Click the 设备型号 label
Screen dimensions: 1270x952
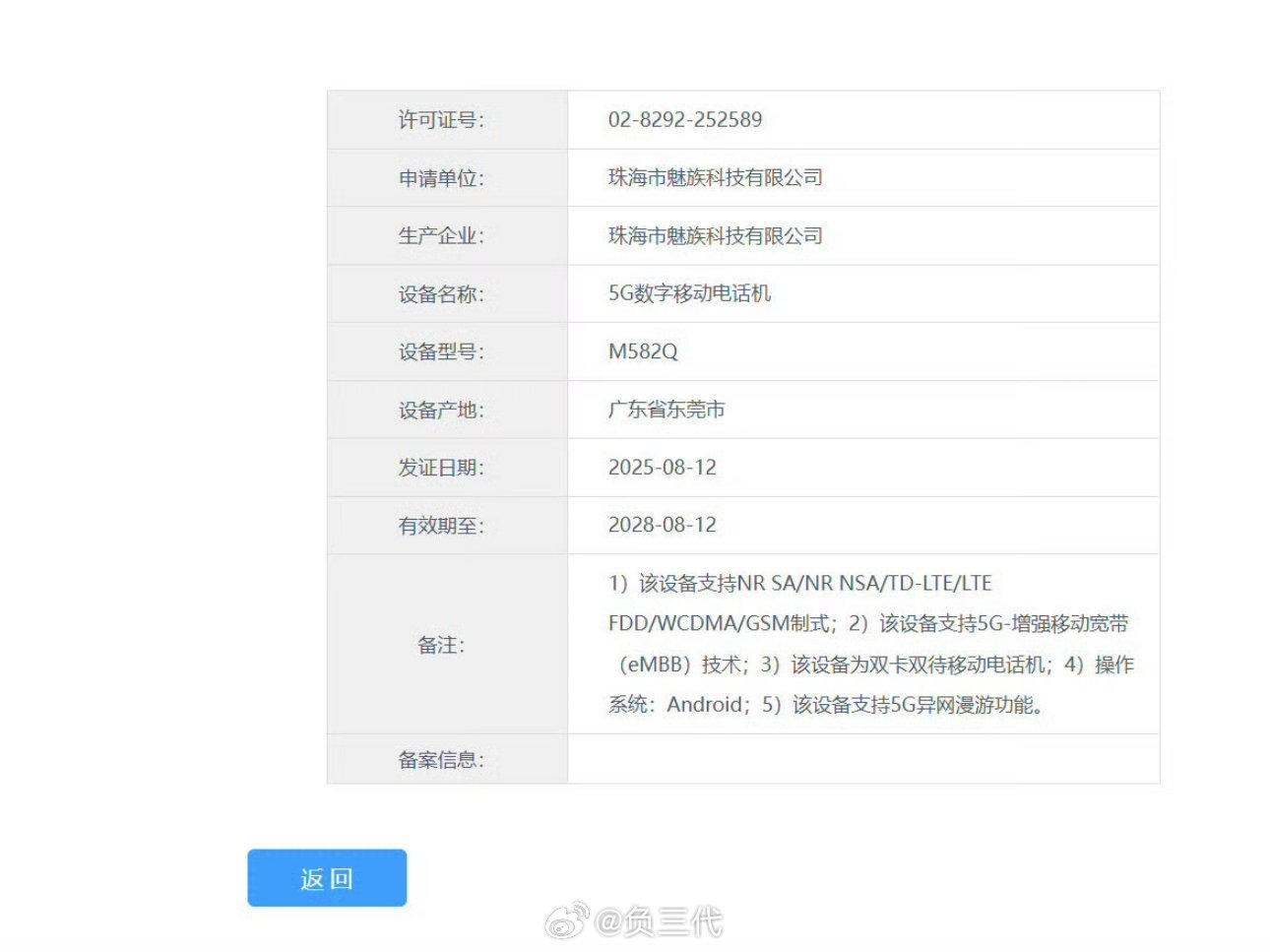click(441, 352)
